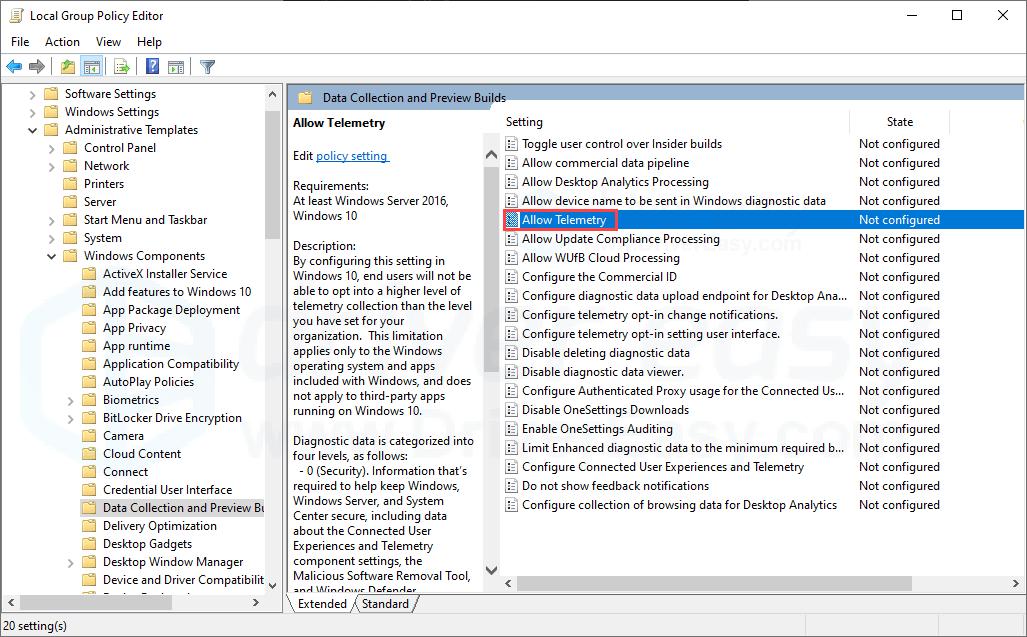The width and height of the screenshot is (1027, 637).
Task: Expand the Desktop Window Manager node
Action: (x=71, y=562)
